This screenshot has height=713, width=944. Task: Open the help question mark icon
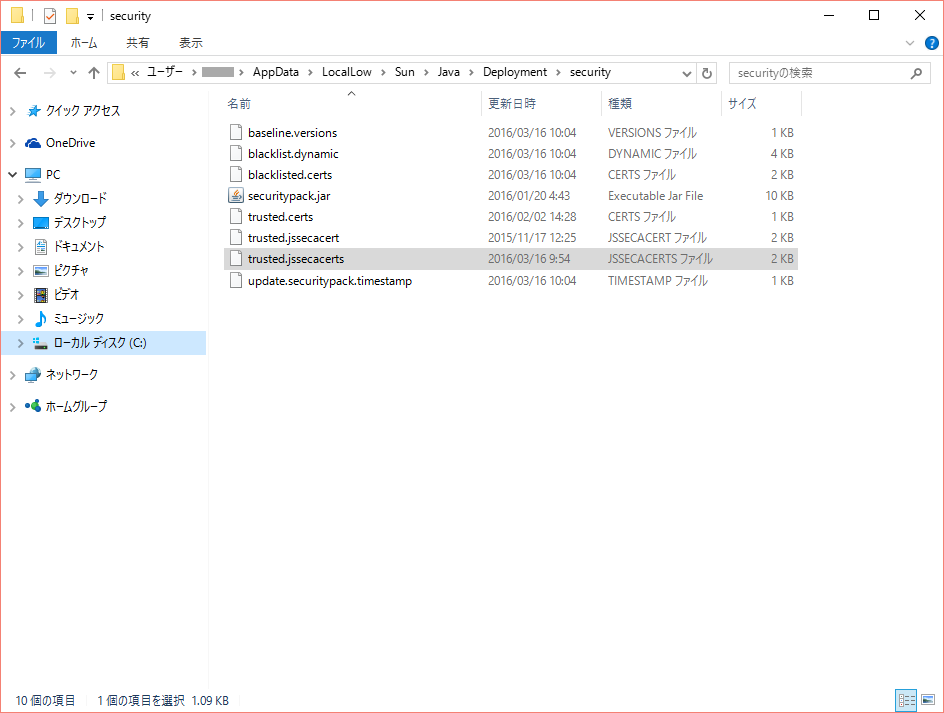(928, 43)
